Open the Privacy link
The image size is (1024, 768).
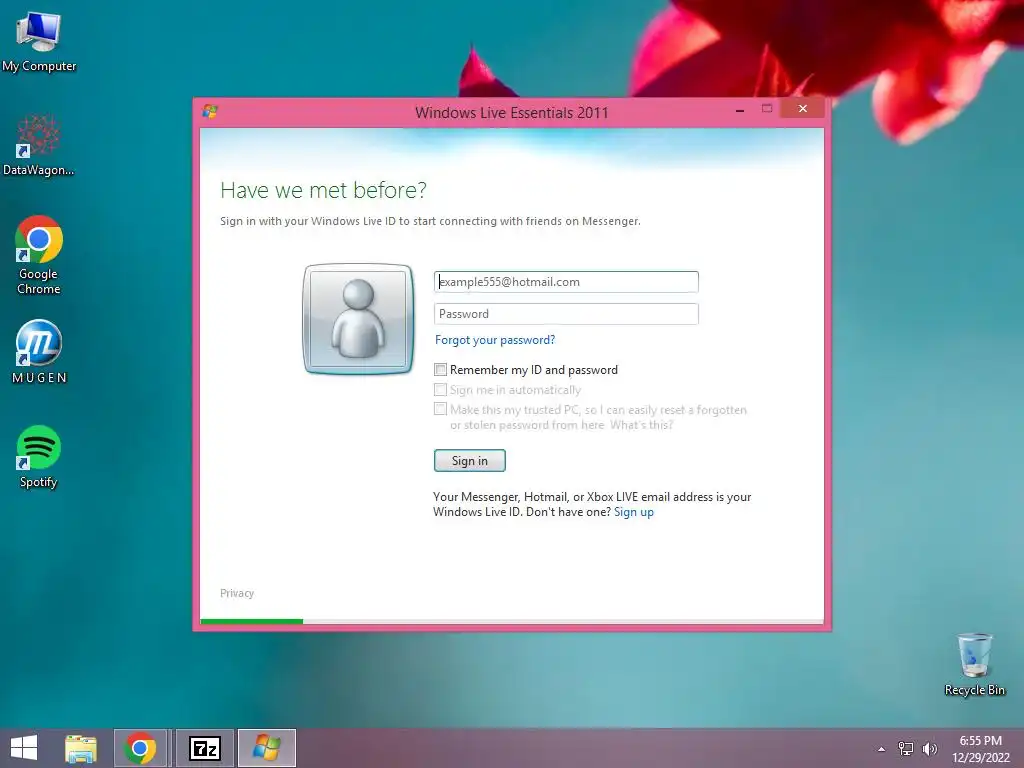coord(237,593)
